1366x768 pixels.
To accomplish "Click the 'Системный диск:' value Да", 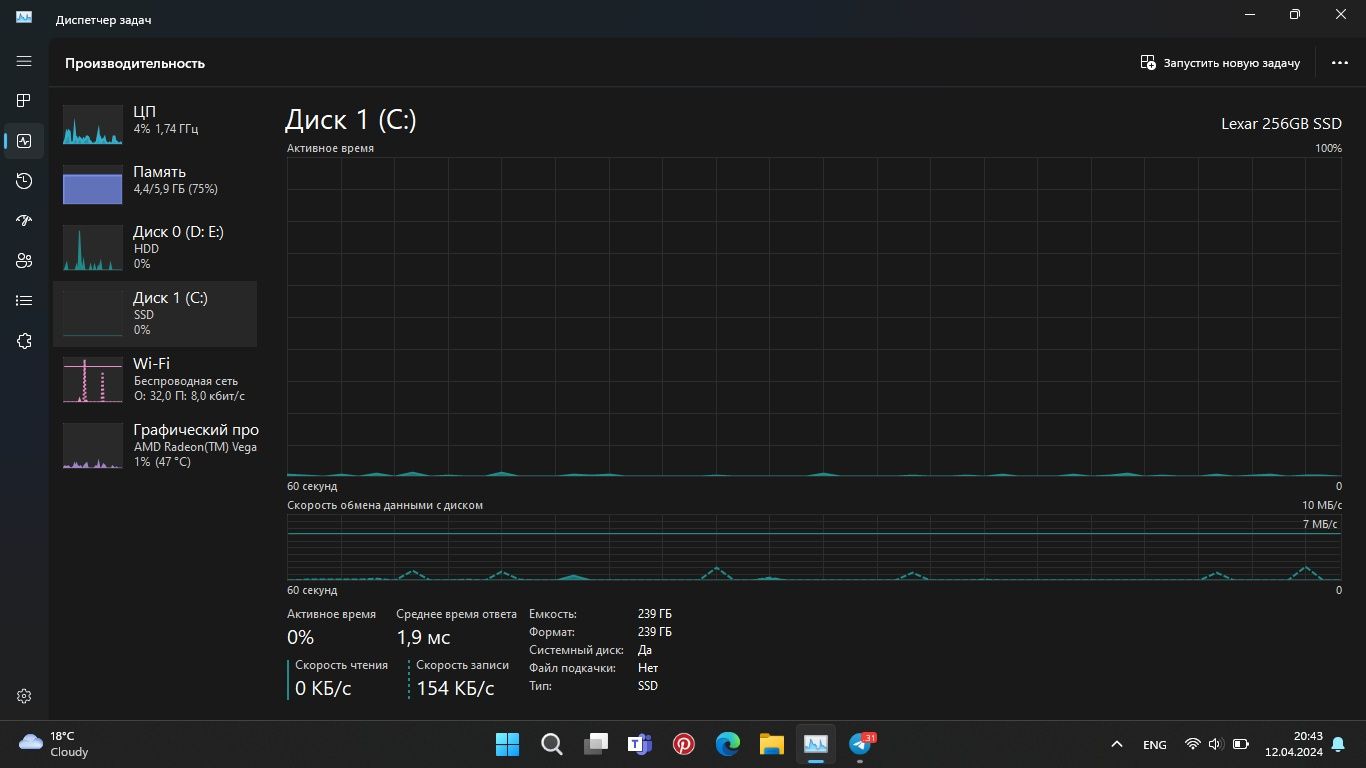I will point(645,650).
